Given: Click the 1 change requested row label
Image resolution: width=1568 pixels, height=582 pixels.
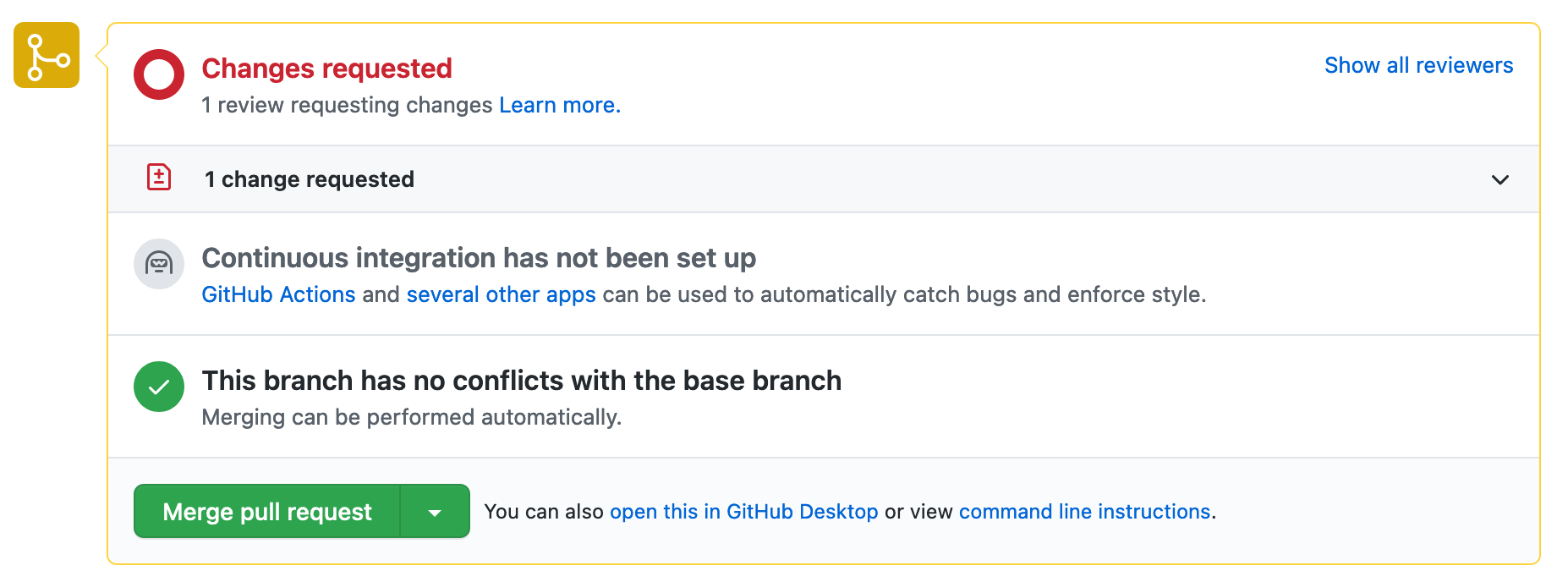Looking at the screenshot, I should pos(310,179).
